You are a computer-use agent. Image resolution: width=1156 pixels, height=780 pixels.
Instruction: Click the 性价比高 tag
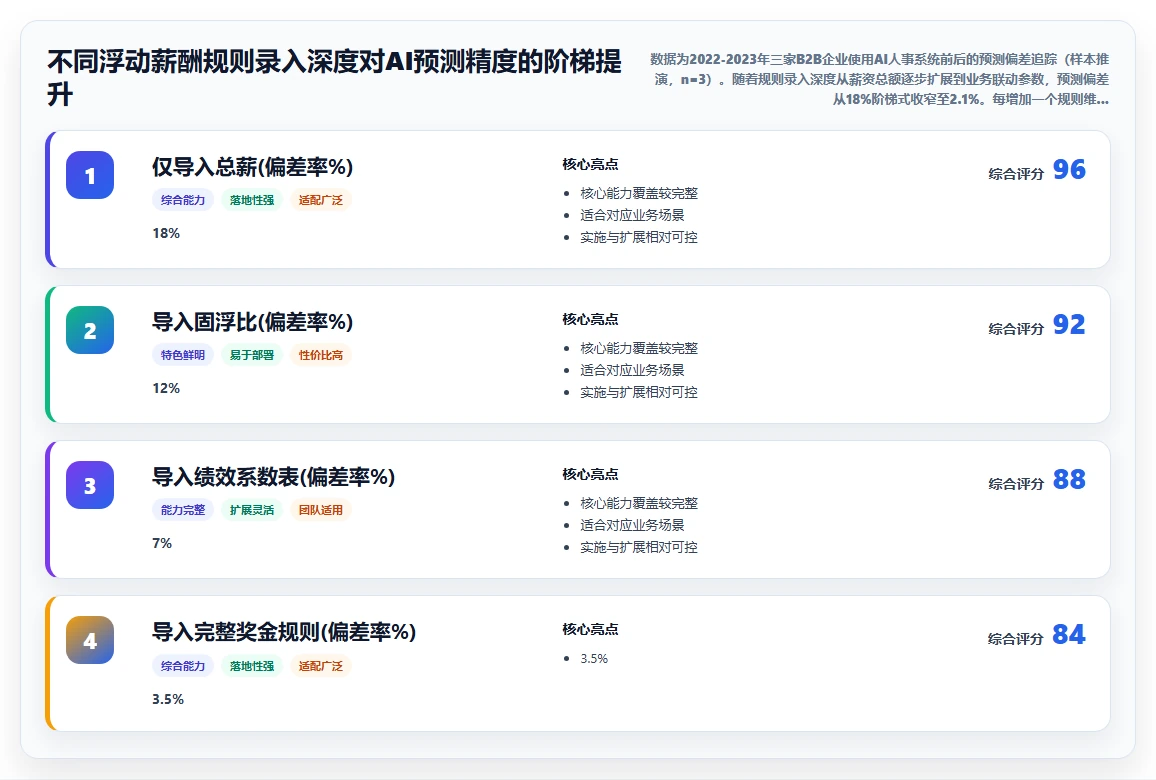[x=321, y=355]
